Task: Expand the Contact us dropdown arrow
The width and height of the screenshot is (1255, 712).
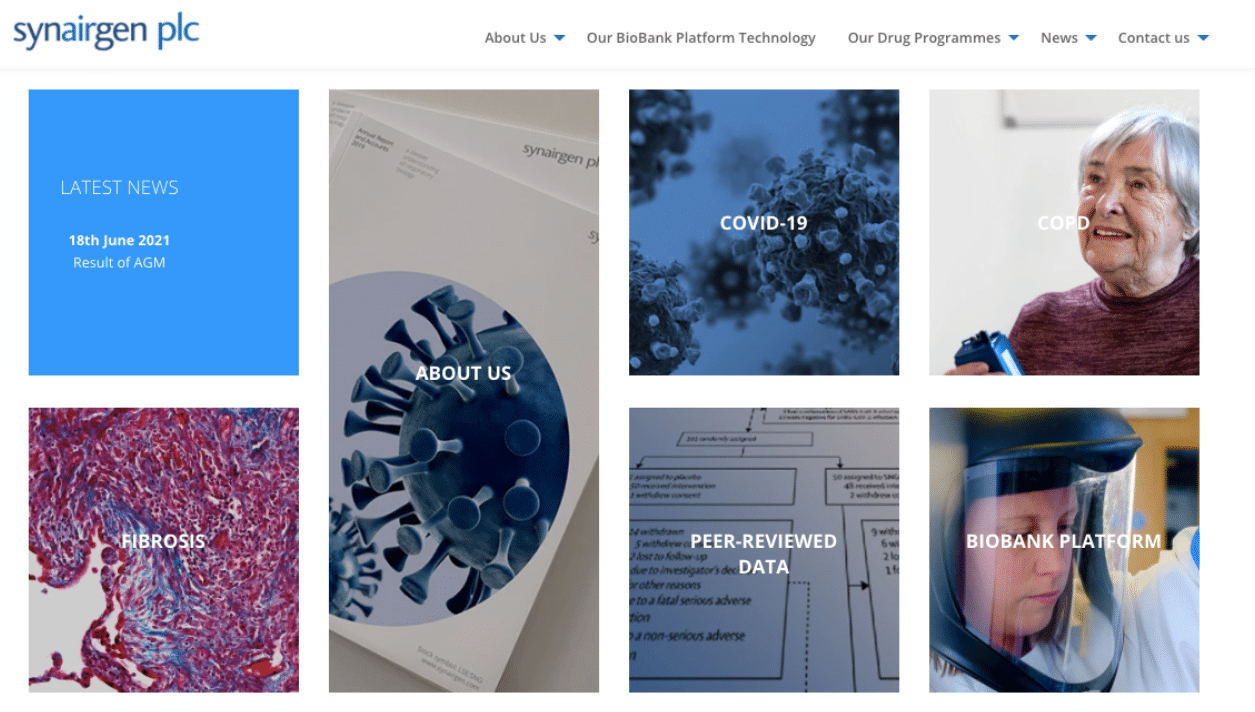Action: [x=1203, y=38]
